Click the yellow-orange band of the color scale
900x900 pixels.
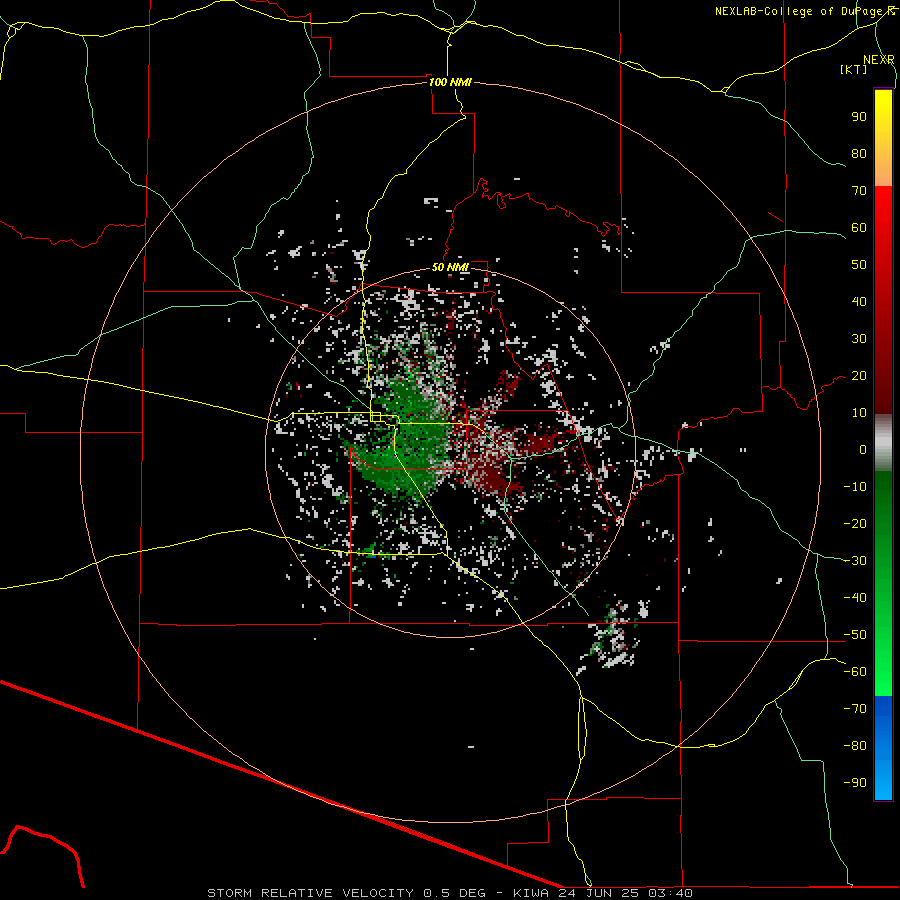coord(883,138)
